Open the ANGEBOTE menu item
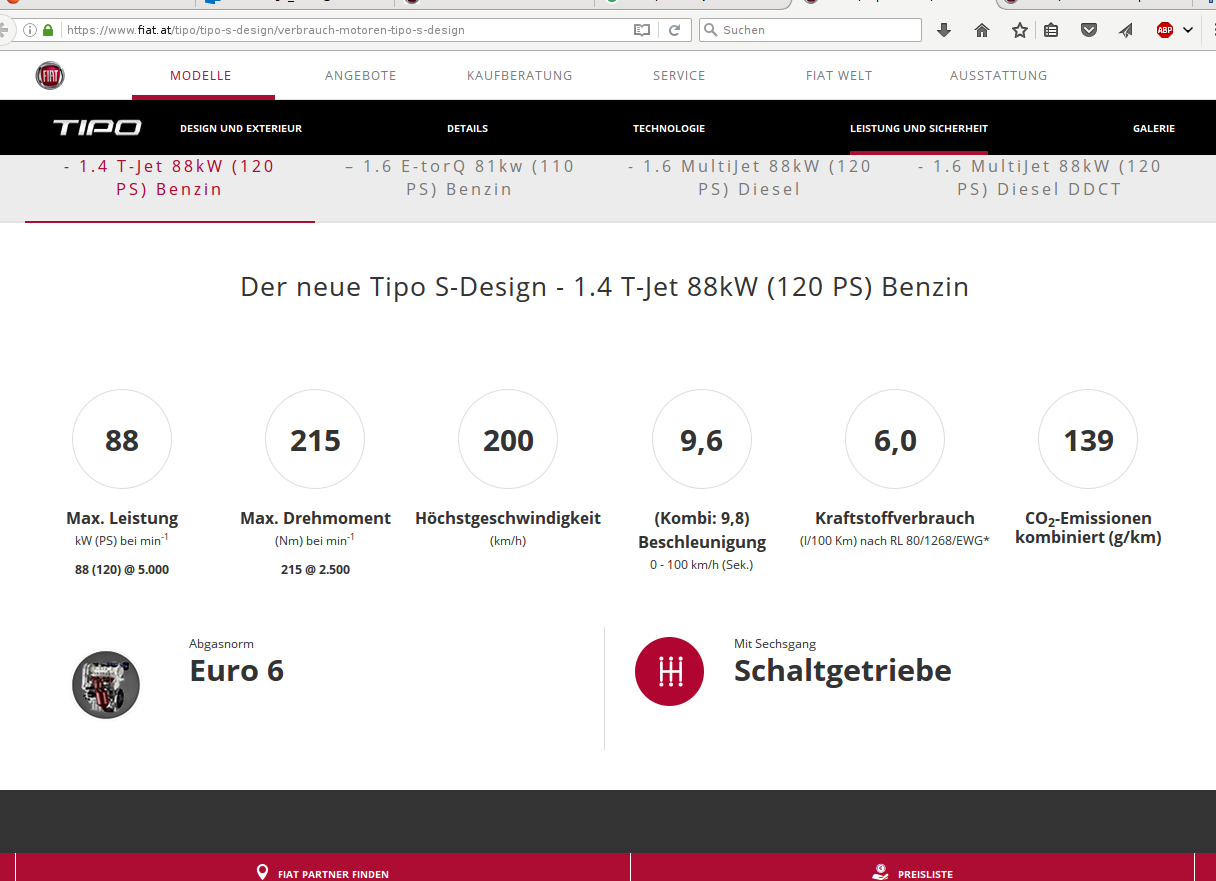This screenshot has width=1216, height=881. point(360,76)
